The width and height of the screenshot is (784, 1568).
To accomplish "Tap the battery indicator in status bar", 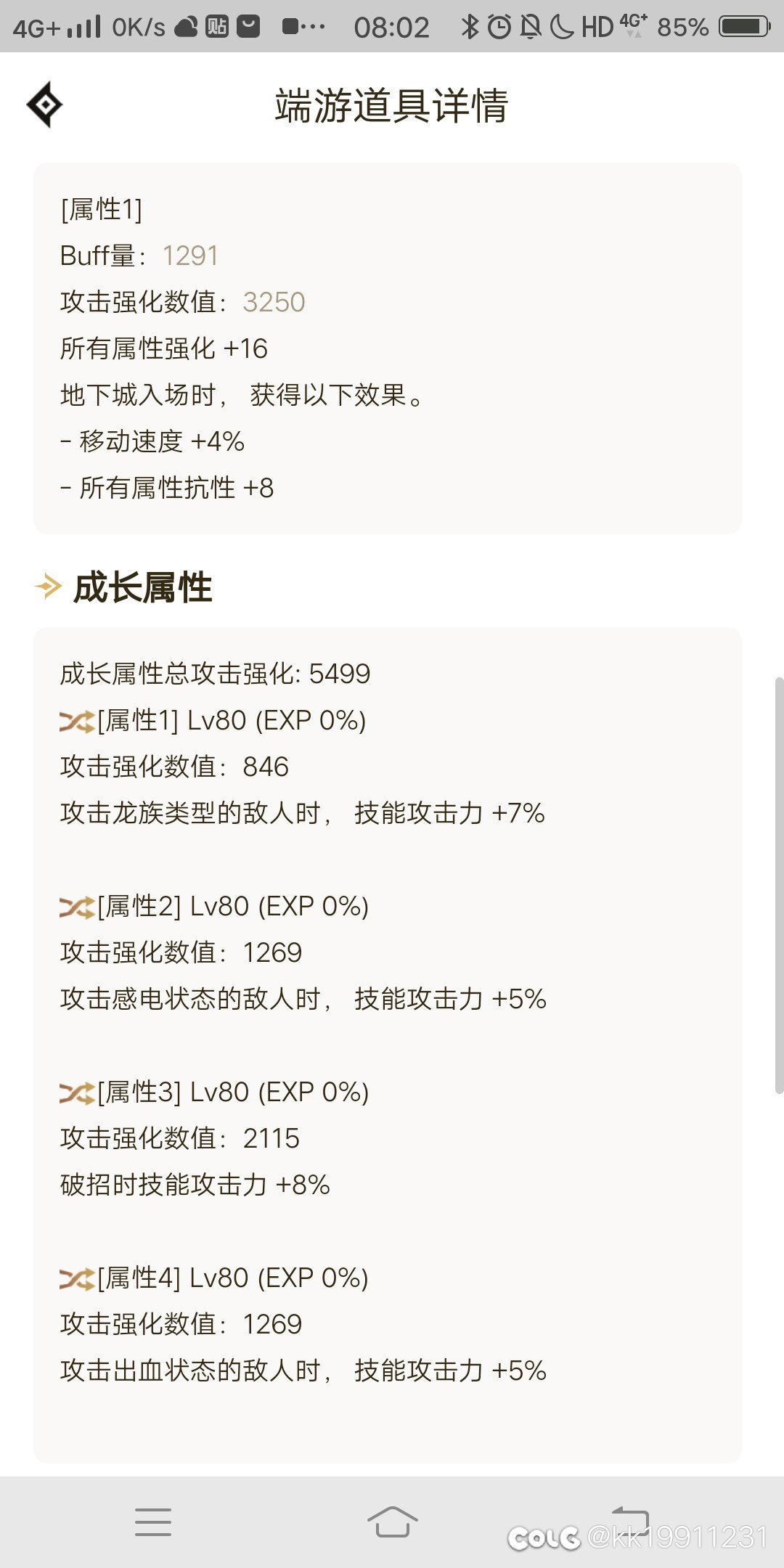I will (744, 27).
